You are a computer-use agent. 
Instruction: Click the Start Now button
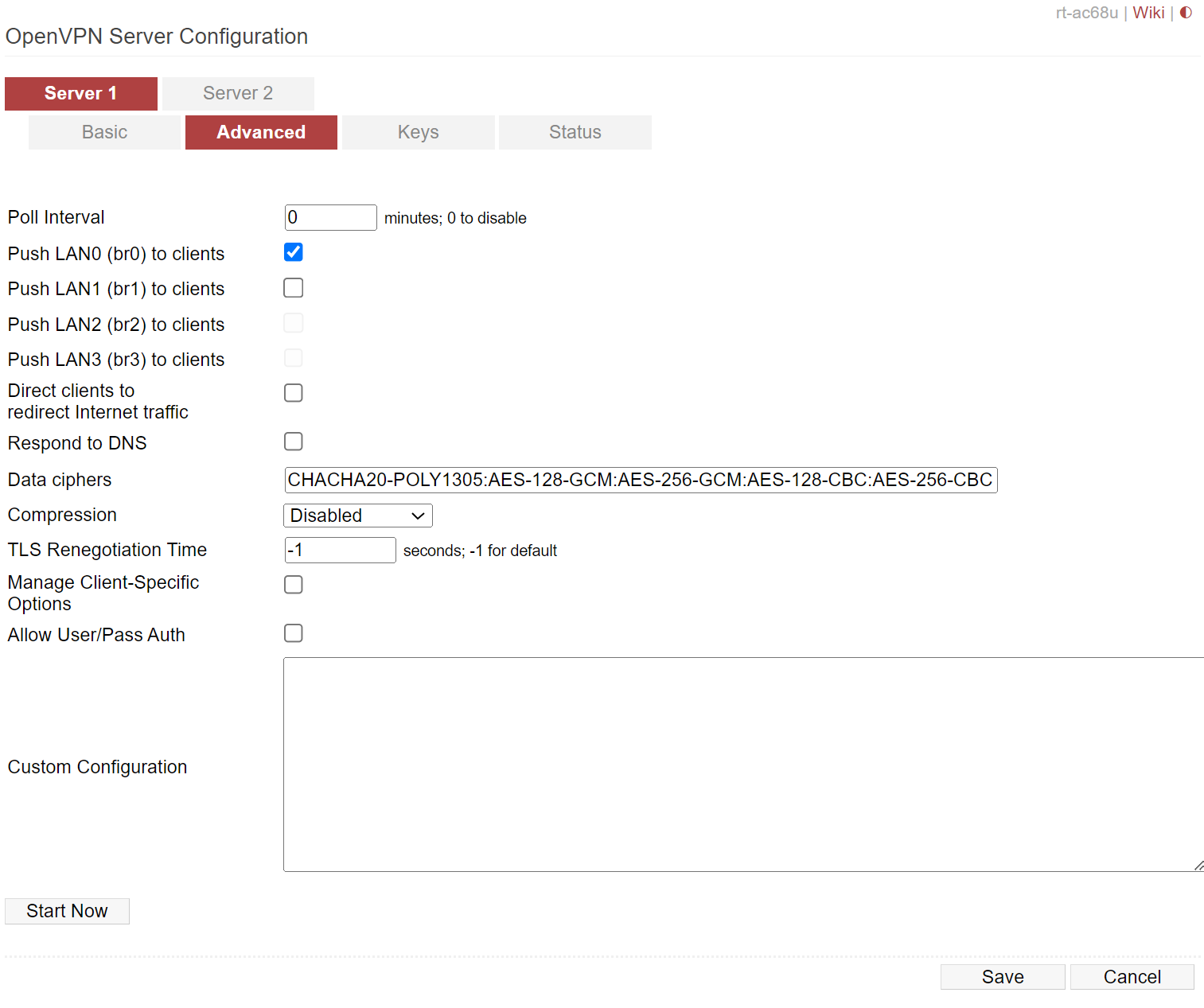click(67, 911)
